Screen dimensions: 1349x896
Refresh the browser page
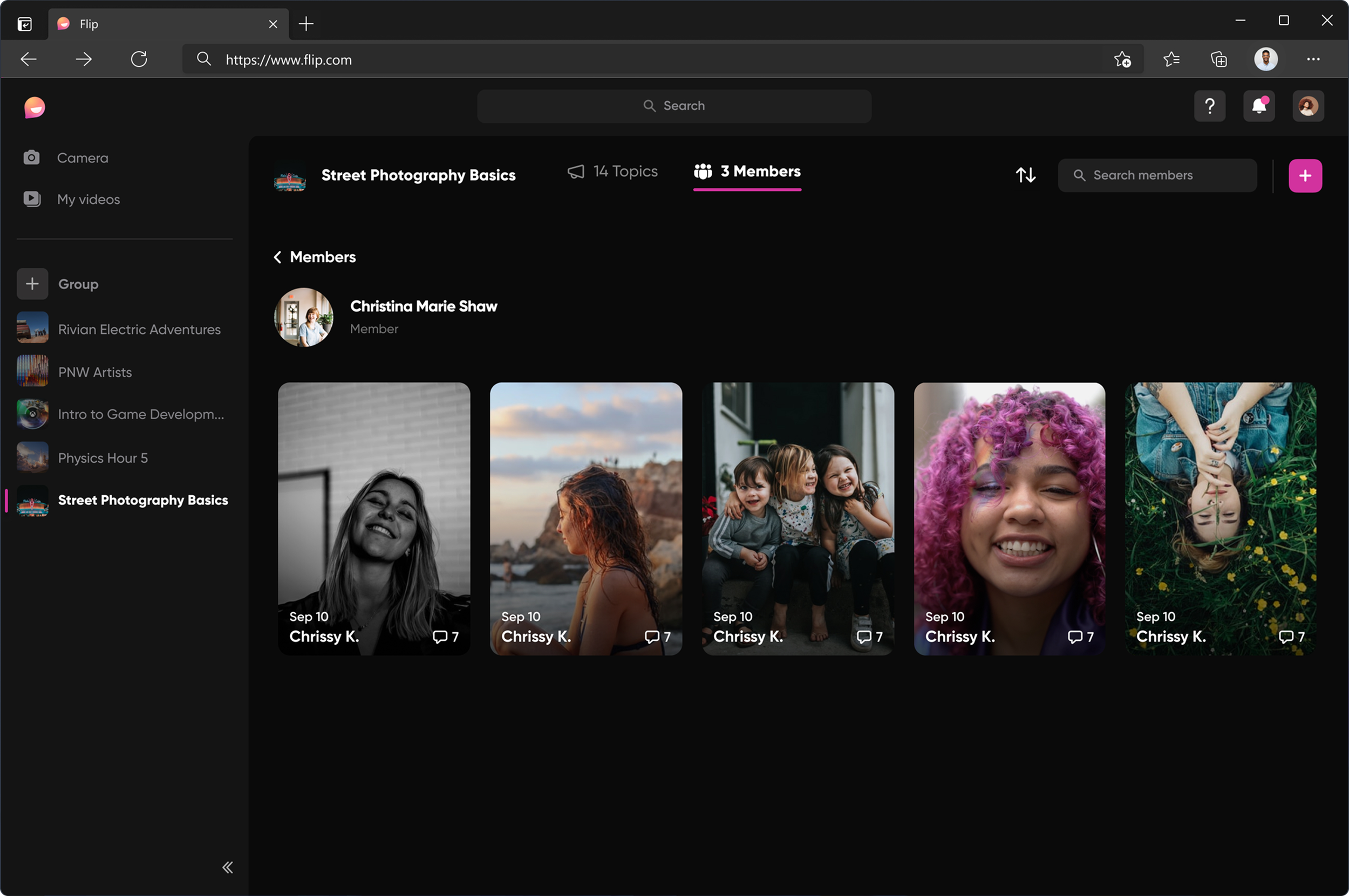pyautogui.click(x=139, y=59)
